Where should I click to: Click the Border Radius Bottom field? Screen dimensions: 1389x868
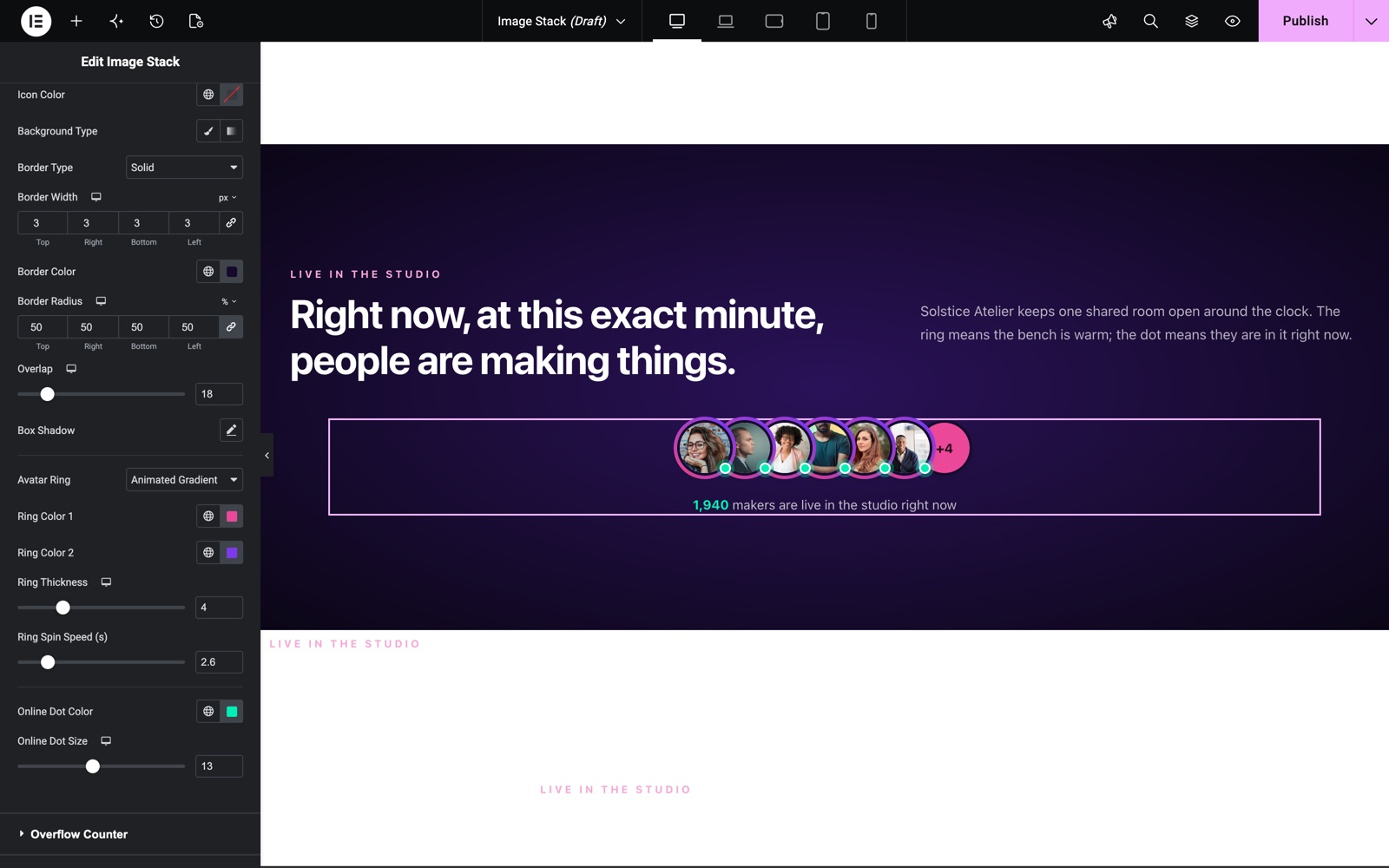point(143,327)
